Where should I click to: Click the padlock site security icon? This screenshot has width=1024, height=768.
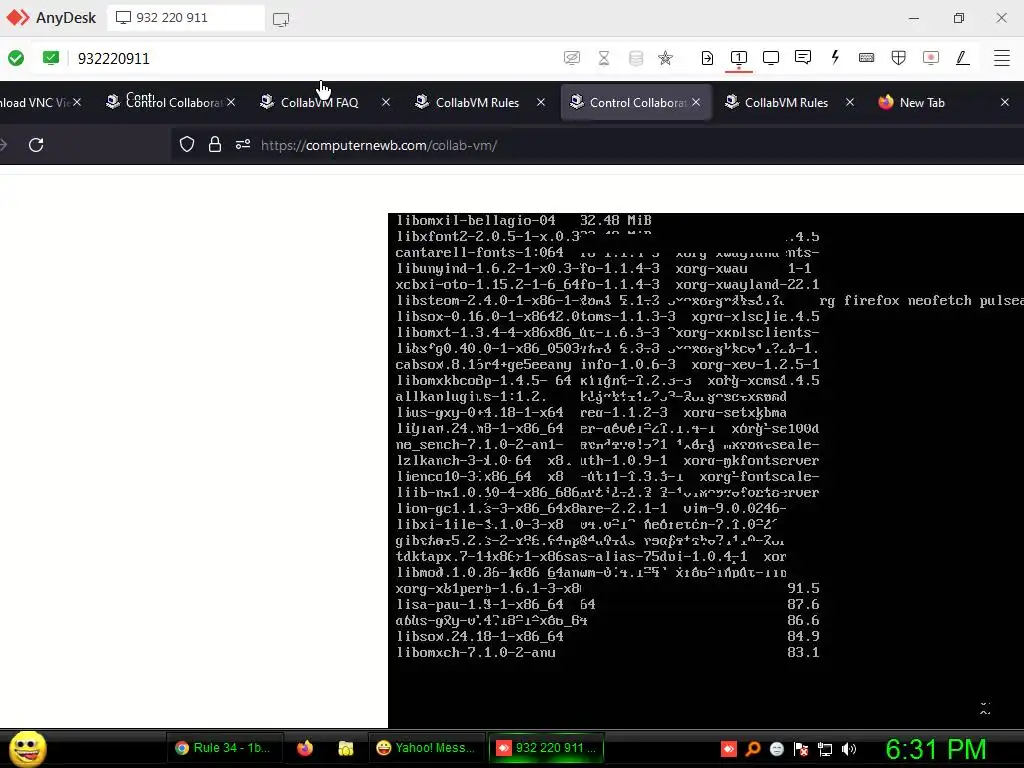click(x=215, y=144)
